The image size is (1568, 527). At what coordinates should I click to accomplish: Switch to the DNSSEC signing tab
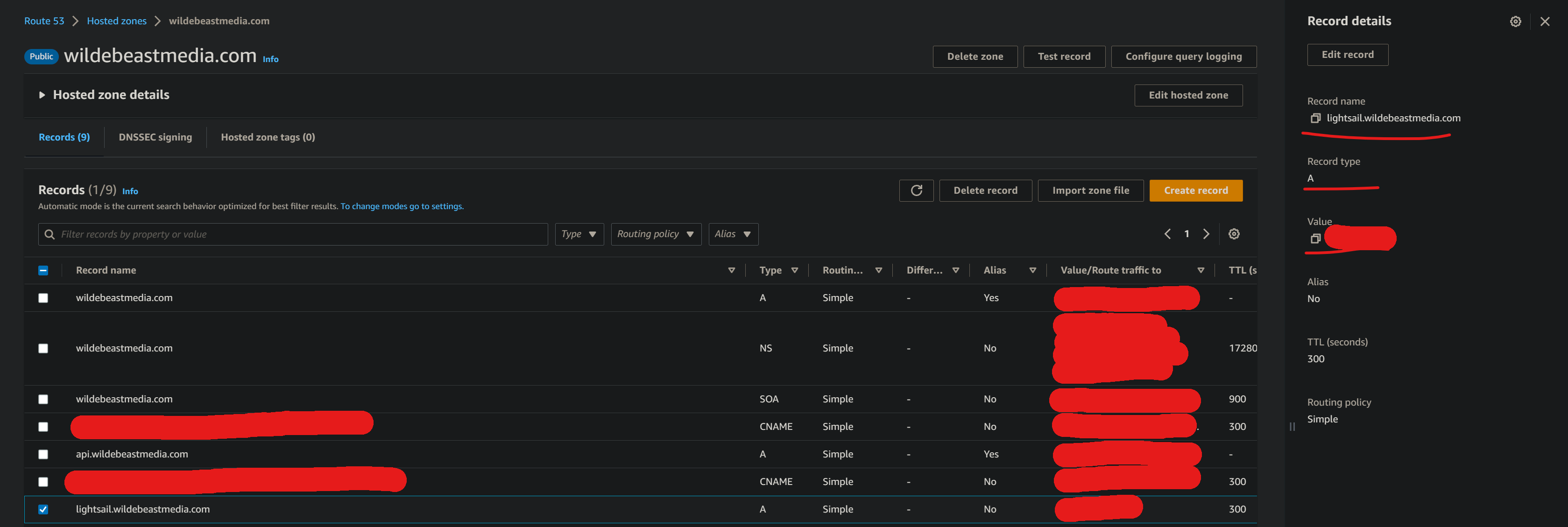pos(155,138)
